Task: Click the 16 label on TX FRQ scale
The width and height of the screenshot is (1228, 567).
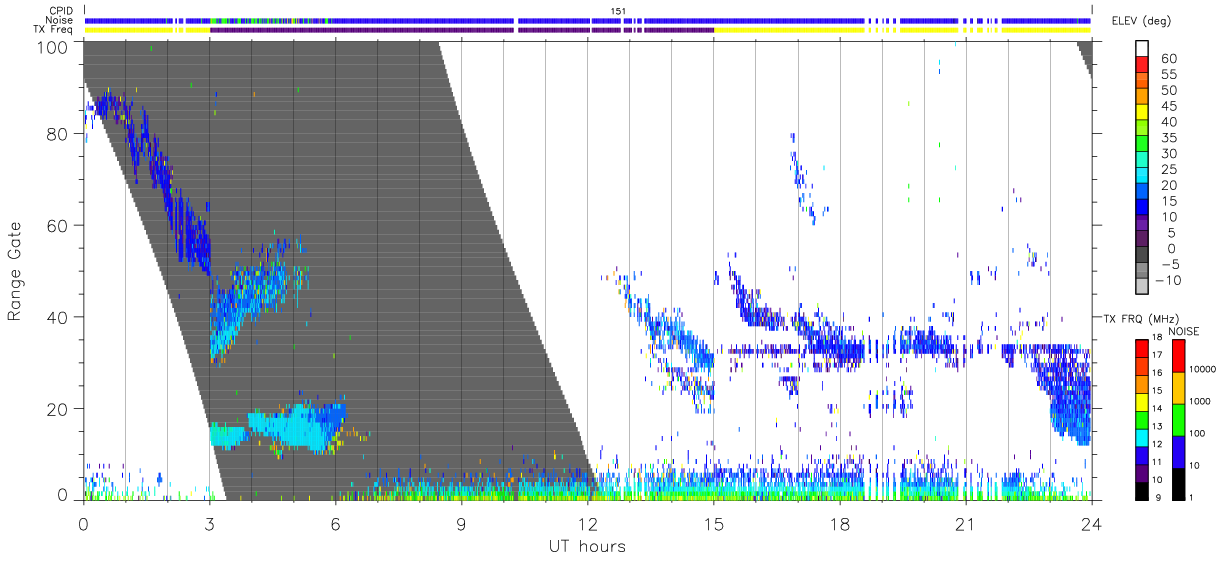Action: point(1156,374)
